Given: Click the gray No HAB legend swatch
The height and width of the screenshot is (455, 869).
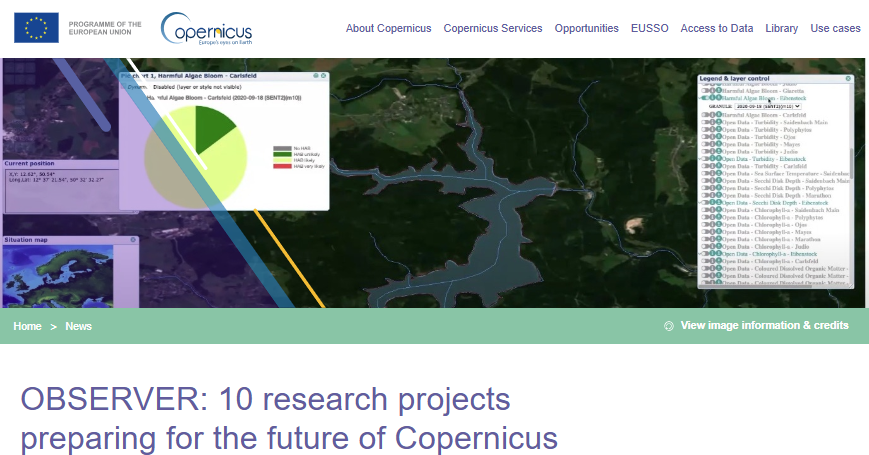Looking at the screenshot, I should pyautogui.click(x=282, y=149).
